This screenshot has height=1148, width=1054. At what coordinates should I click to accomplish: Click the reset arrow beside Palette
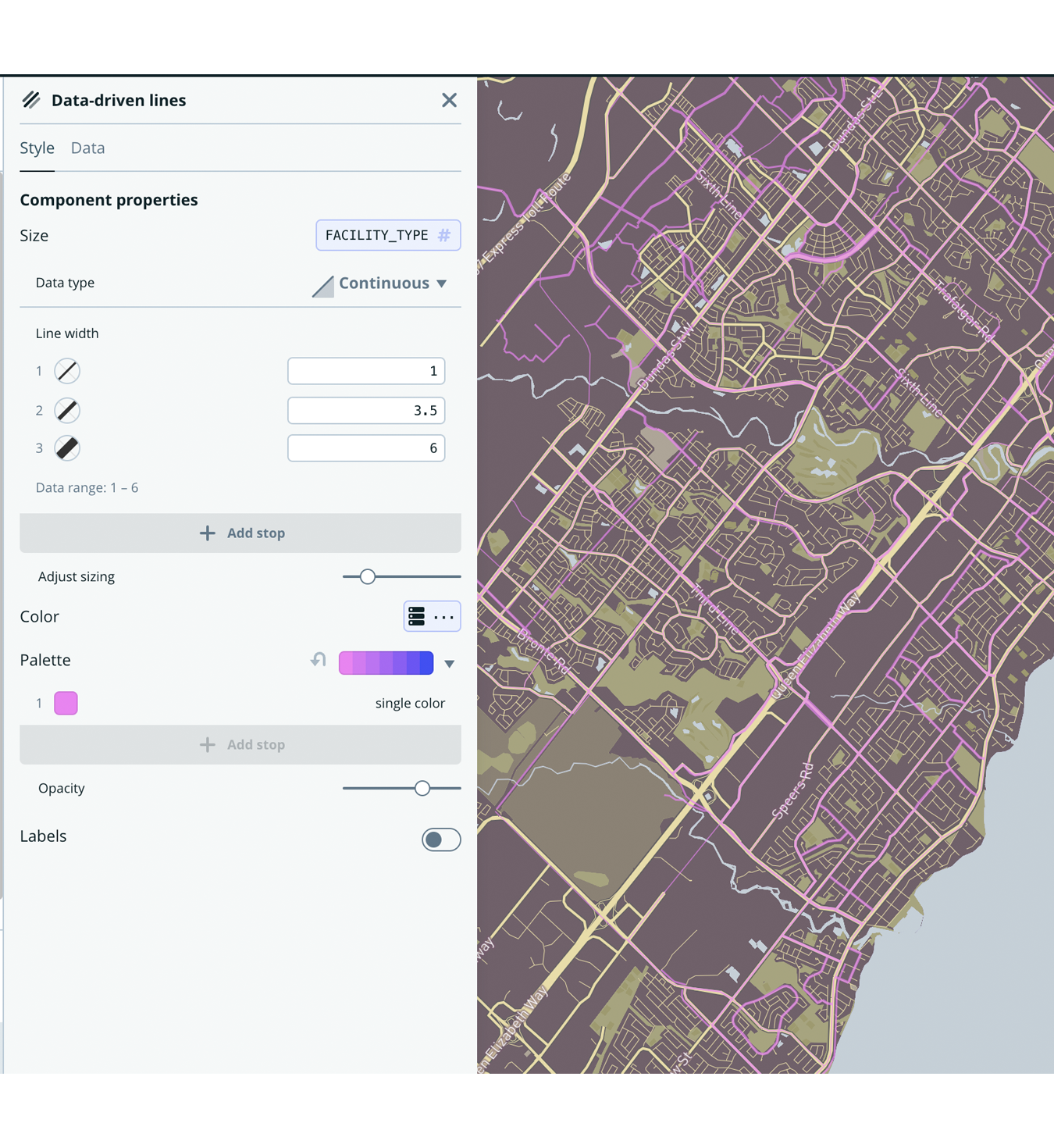point(317,660)
